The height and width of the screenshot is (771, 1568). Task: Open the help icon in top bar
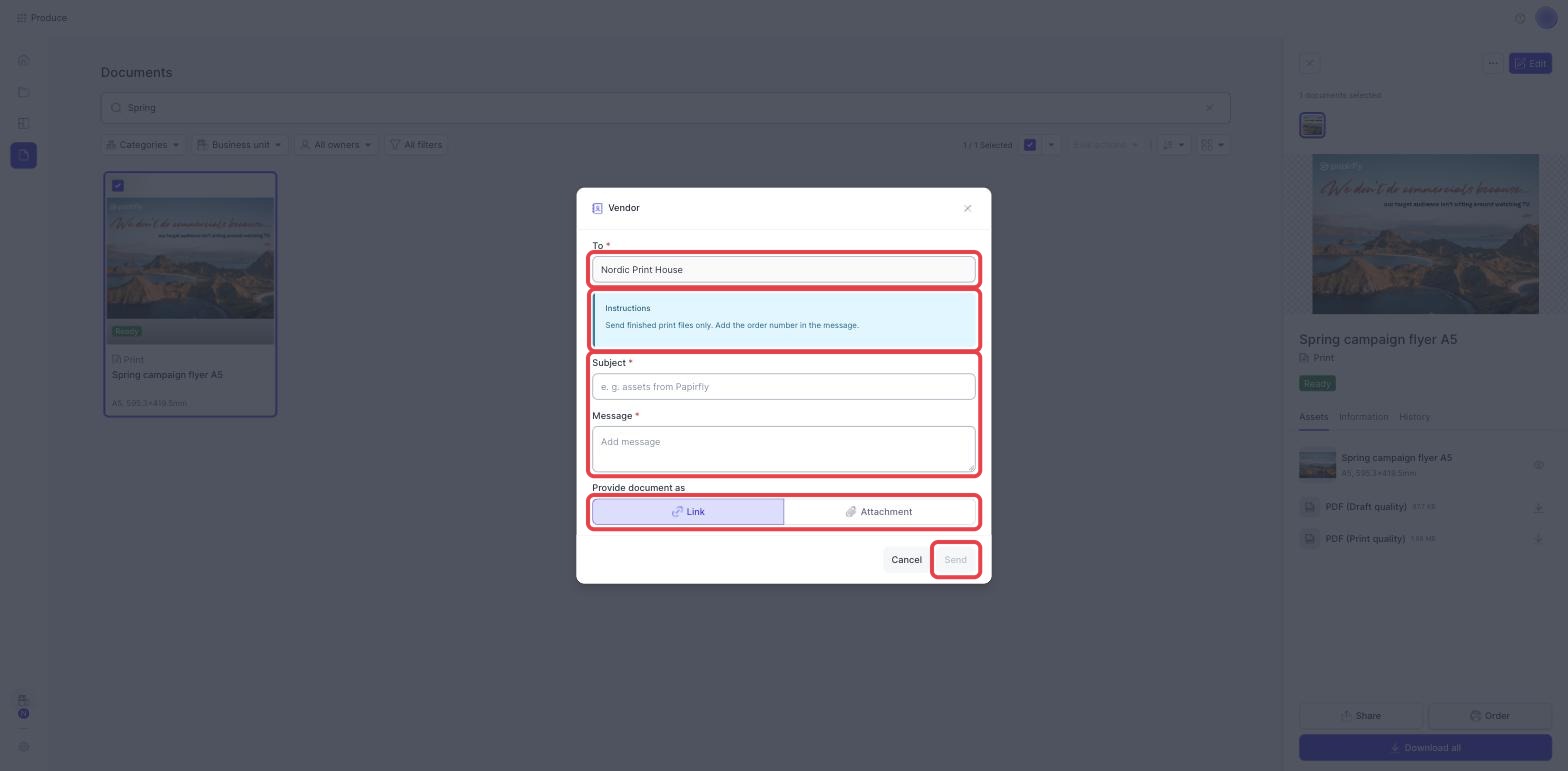click(x=1520, y=18)
